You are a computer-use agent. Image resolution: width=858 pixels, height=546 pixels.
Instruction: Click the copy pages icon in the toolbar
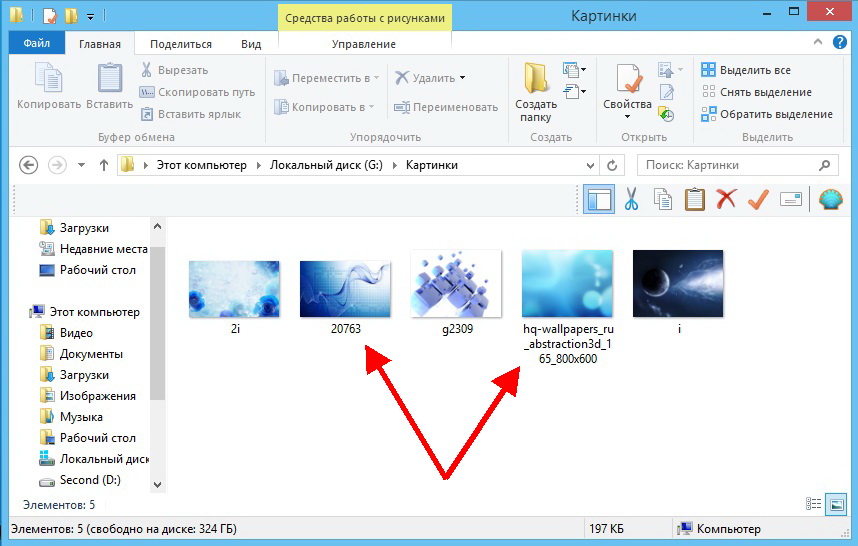663,199
